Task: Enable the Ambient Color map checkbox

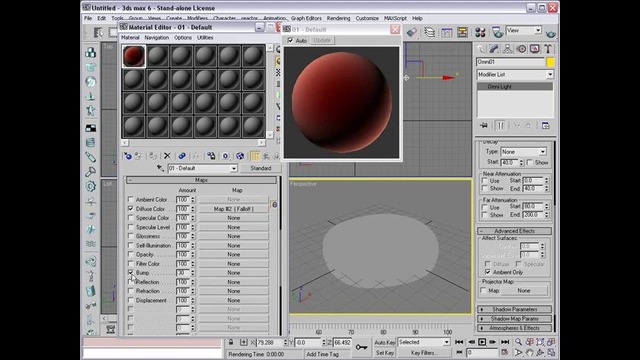Action: 131,200
